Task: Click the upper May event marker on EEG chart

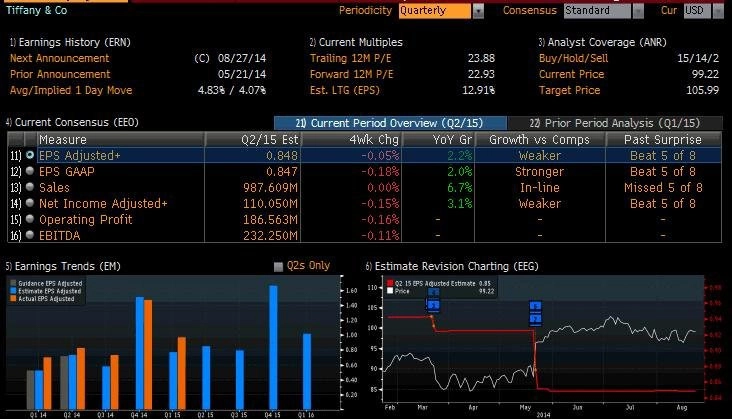Action: [x=535, y=307]
